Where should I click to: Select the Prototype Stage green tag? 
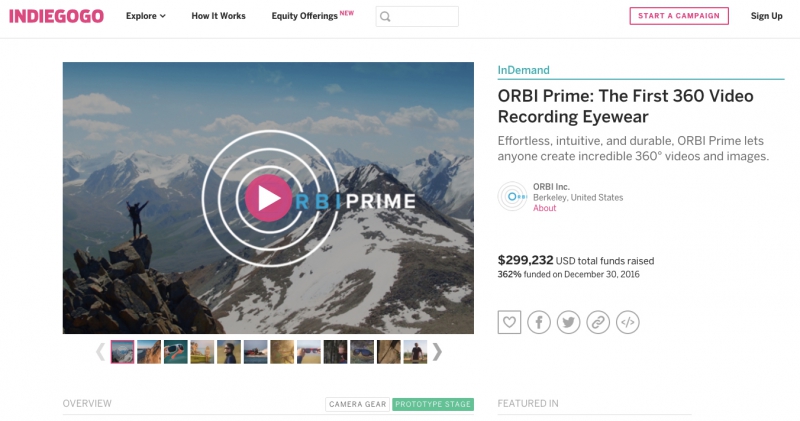click(433, 404)
